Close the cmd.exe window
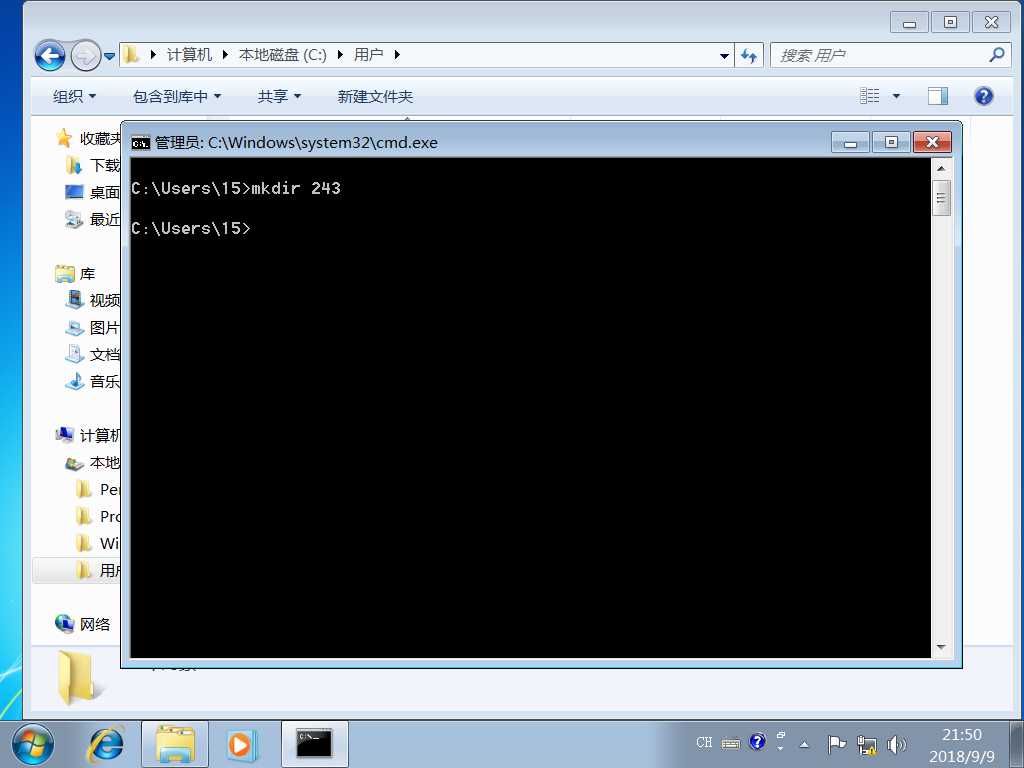Screen dimensions: 1024x768 (x=932, y=142)
